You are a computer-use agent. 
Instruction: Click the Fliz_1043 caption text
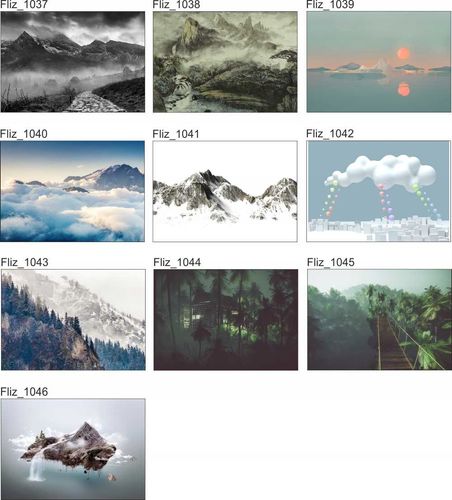[25, 262]
